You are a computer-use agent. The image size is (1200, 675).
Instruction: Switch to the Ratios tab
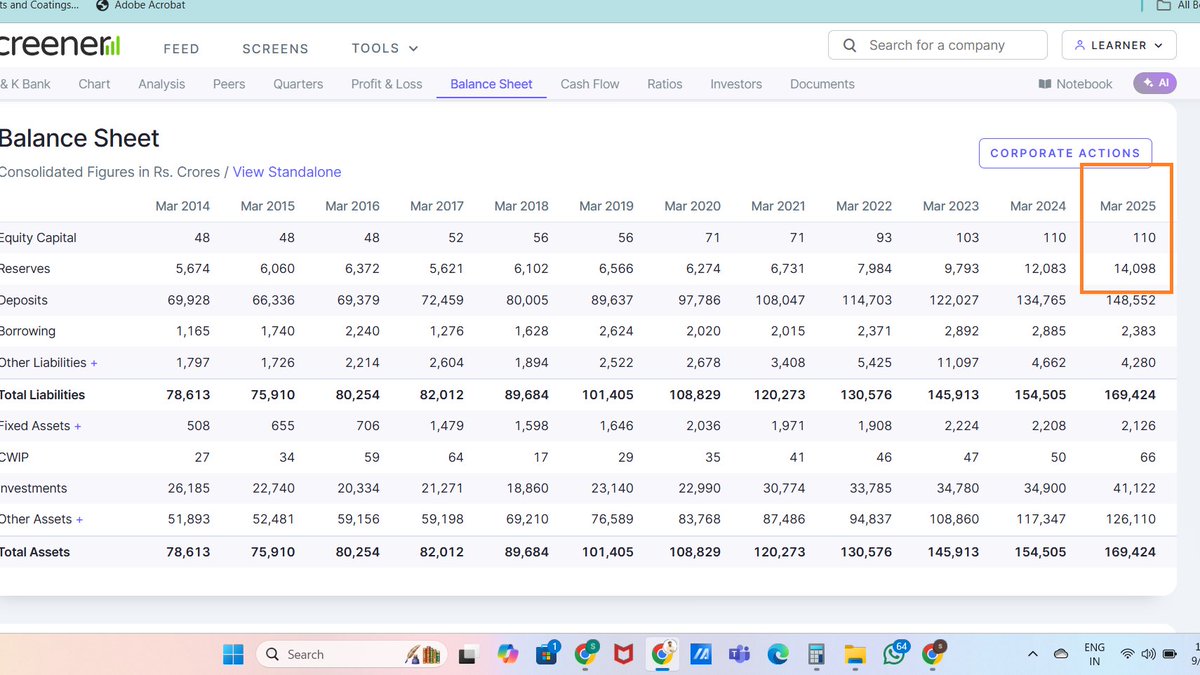point(665,84)
